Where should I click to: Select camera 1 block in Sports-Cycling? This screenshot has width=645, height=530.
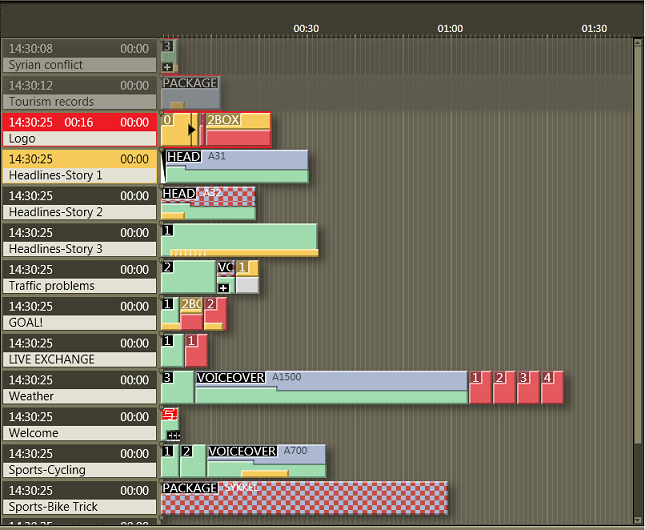coord(170,461)
